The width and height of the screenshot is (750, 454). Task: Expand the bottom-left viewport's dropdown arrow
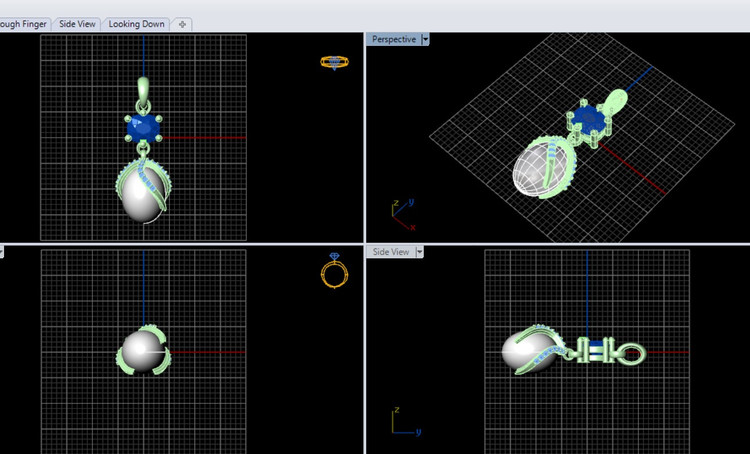2,252
